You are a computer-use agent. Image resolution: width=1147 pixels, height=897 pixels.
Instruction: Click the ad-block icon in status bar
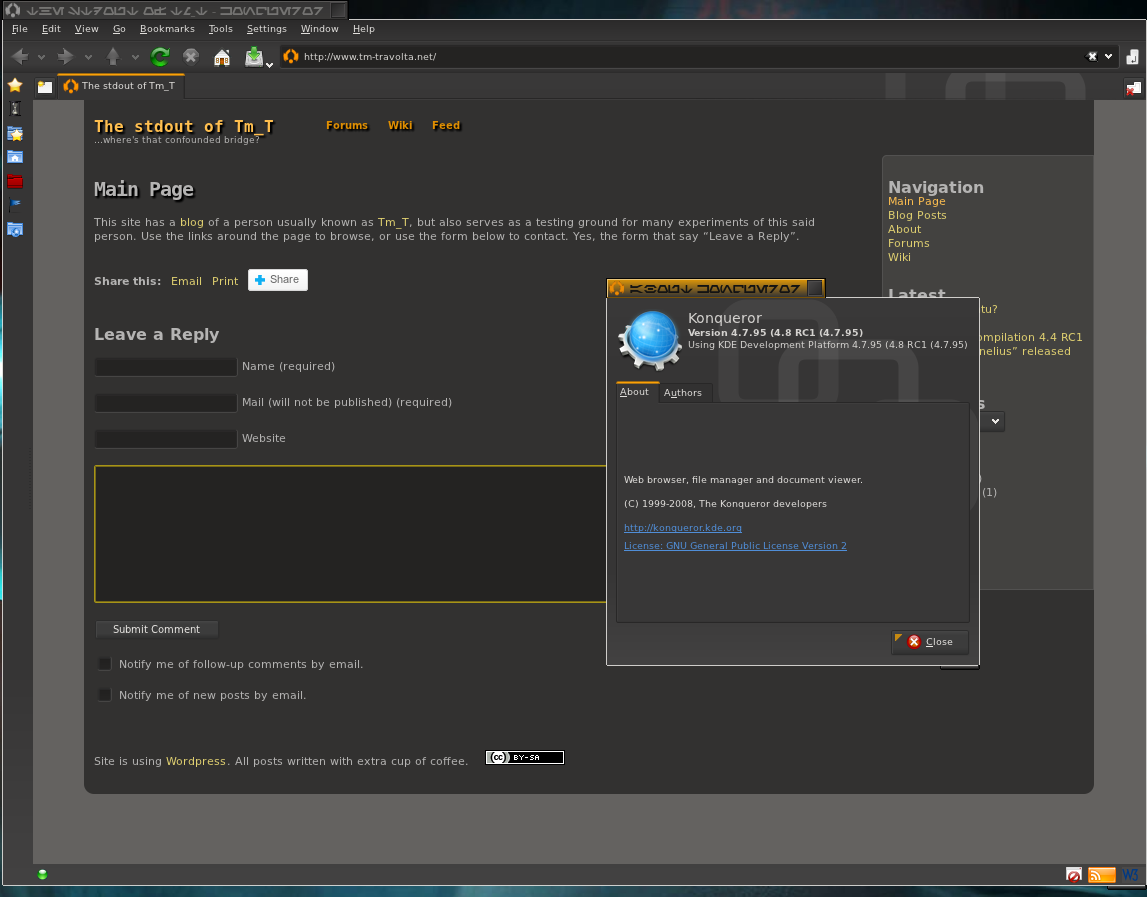(x=1074, y=875)
